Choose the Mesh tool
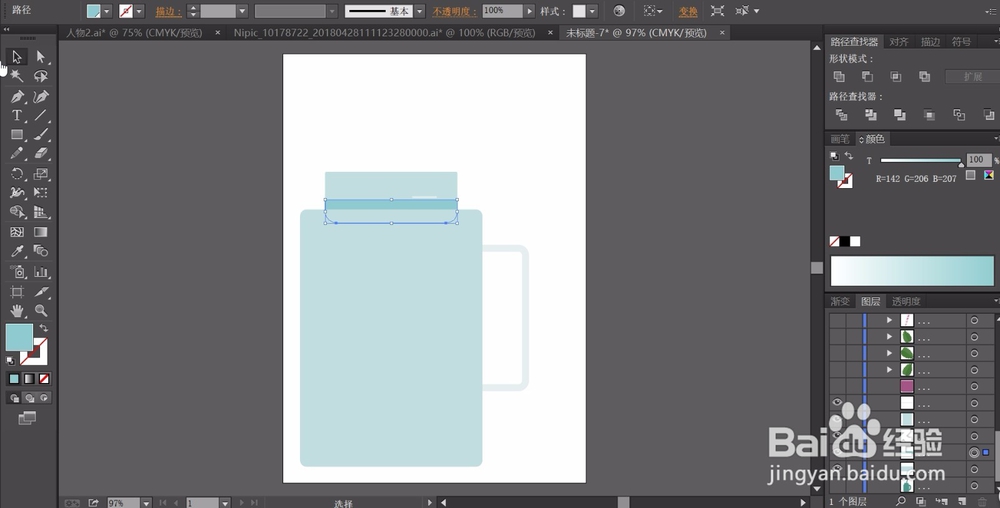 [x=17, y=232]
